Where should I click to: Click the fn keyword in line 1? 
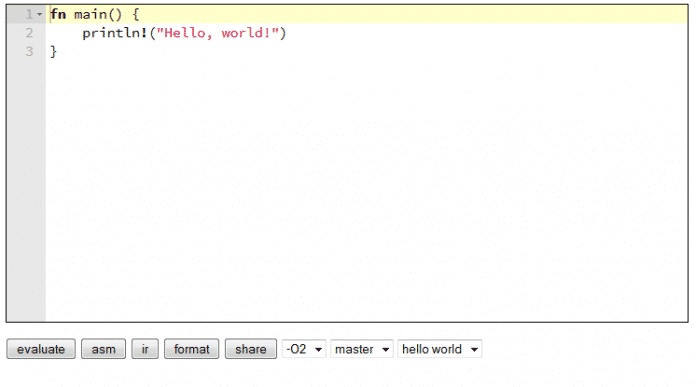(x=58, y=14)
